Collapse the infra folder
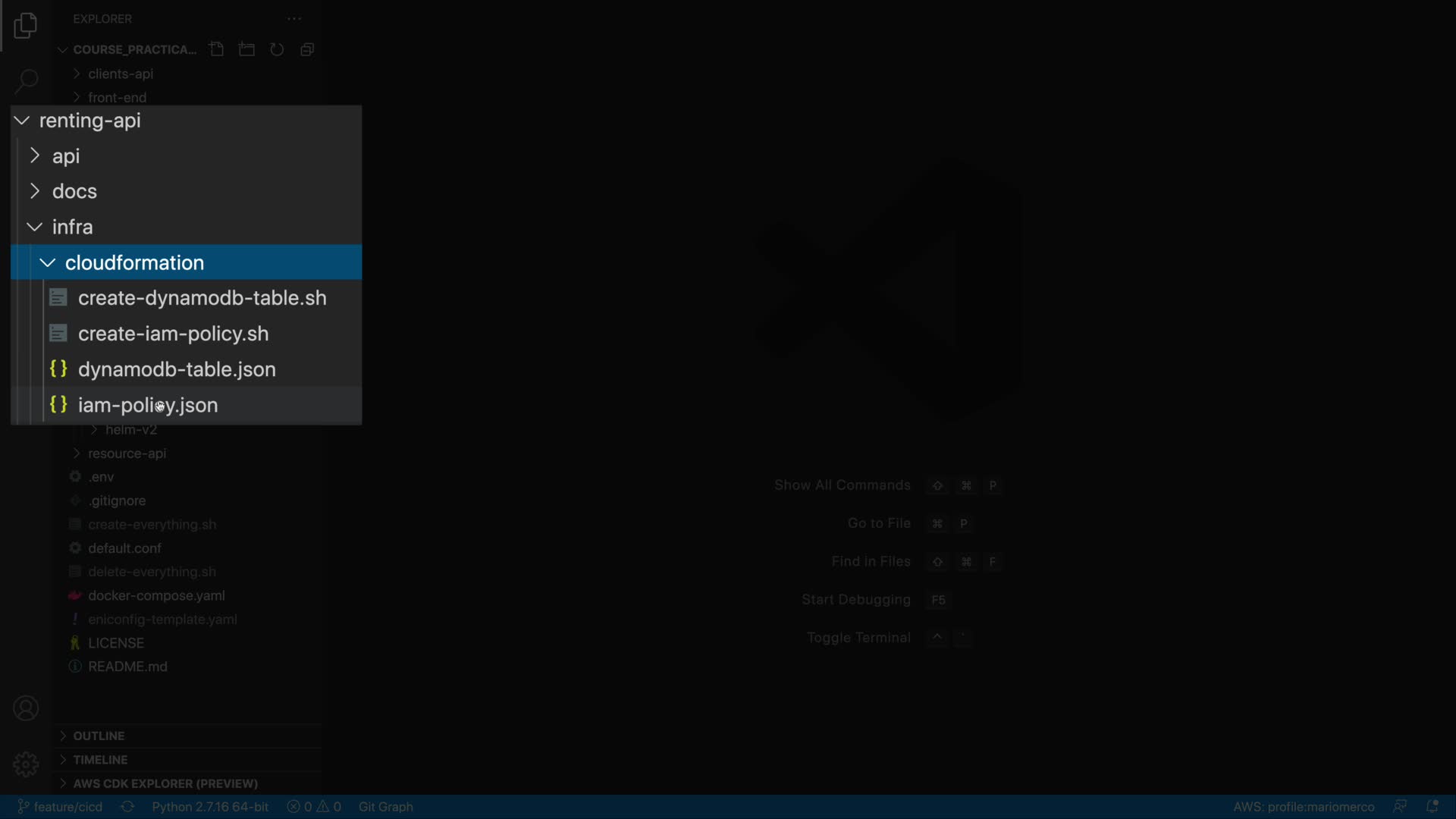The height and width of the screenshot is (819, 1456). pos(72,227)
